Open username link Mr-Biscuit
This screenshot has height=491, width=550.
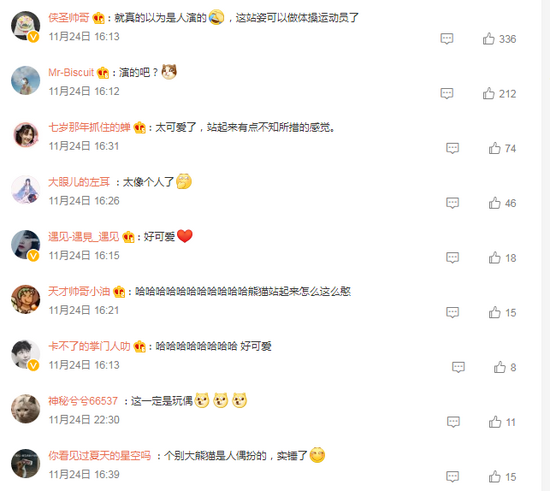71,73
